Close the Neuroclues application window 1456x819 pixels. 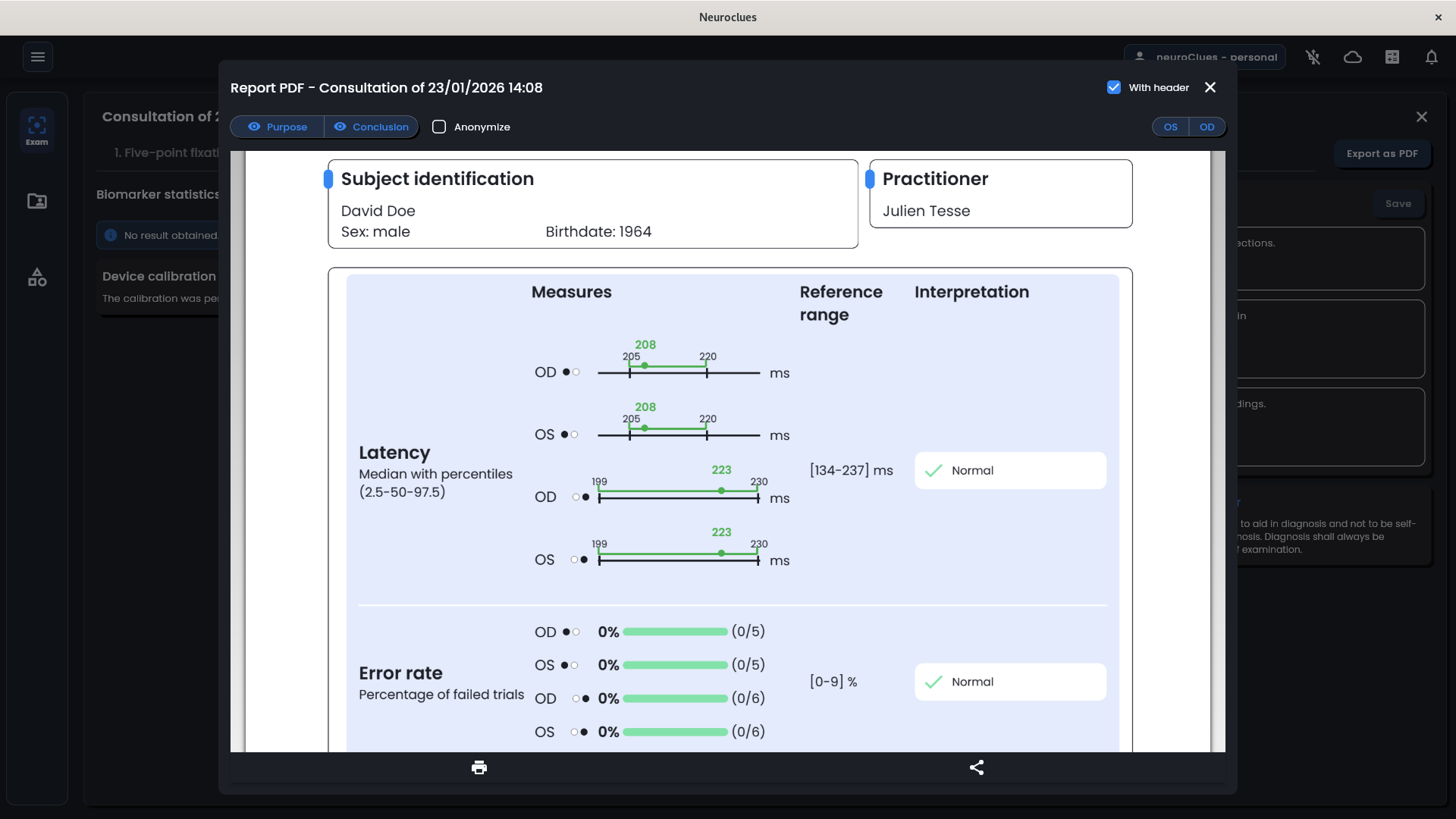[x=1439, y=17]
